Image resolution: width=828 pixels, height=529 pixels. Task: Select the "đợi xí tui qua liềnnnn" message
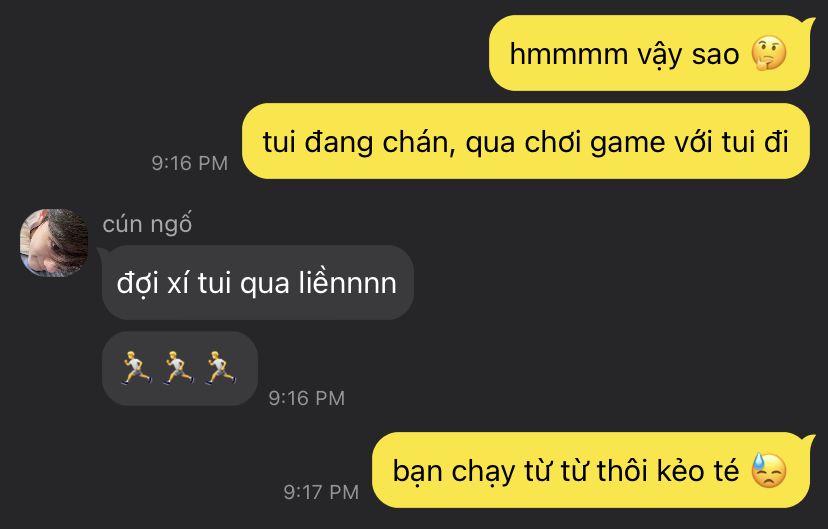click(257, 282)
